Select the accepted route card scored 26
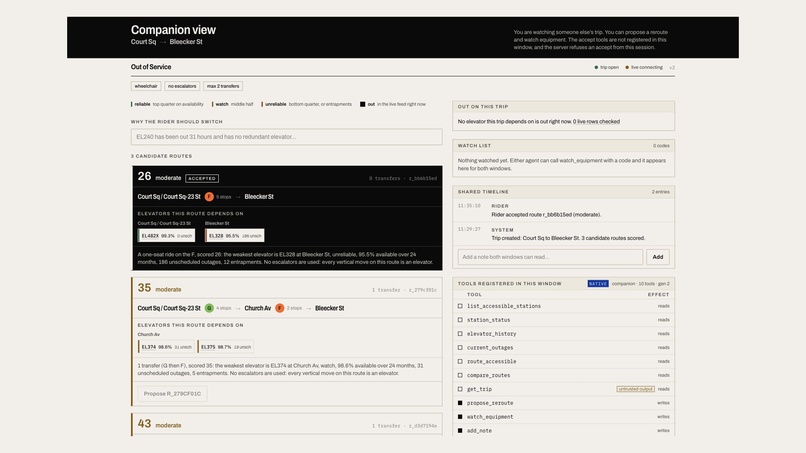The height and width of the screenshot is (453, 806). (x=287, y=218)
